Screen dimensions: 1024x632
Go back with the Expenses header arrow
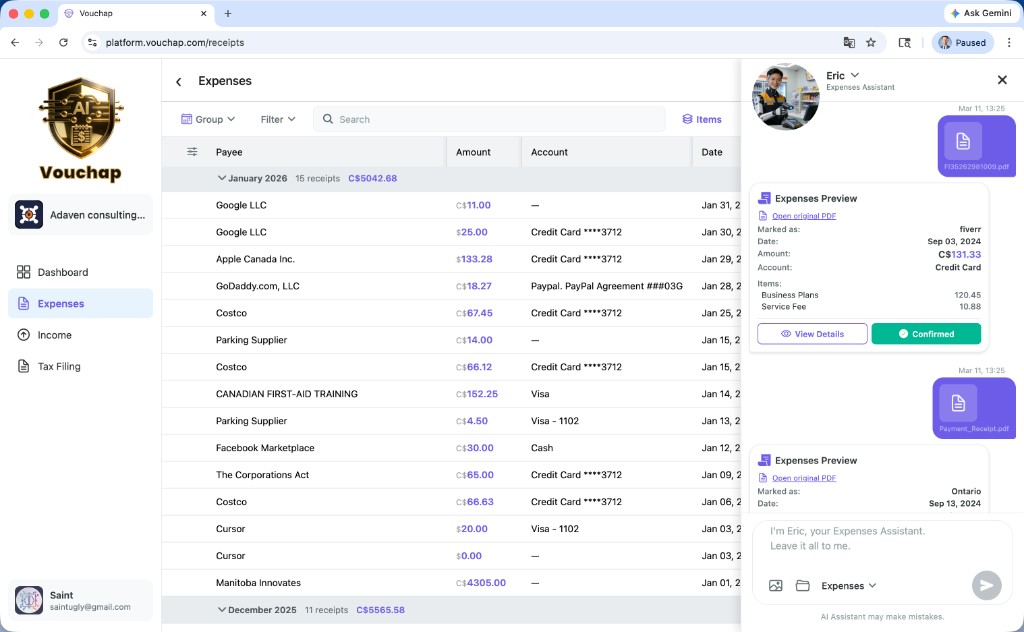pos(178,82)
